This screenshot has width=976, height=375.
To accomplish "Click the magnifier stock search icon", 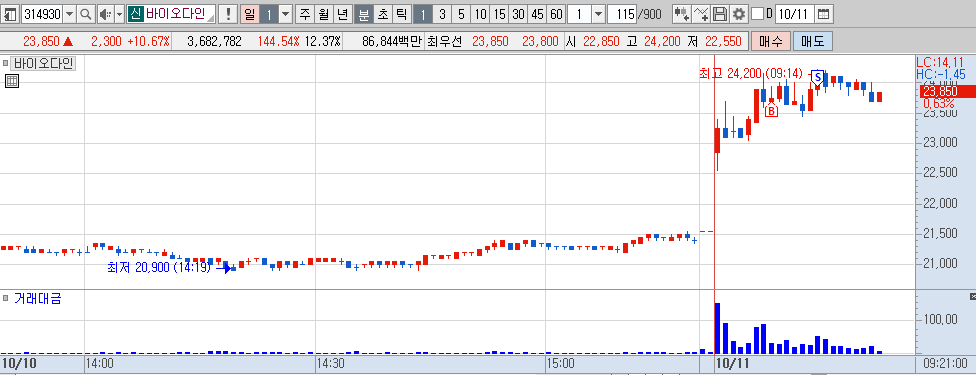I will [86, 14].
